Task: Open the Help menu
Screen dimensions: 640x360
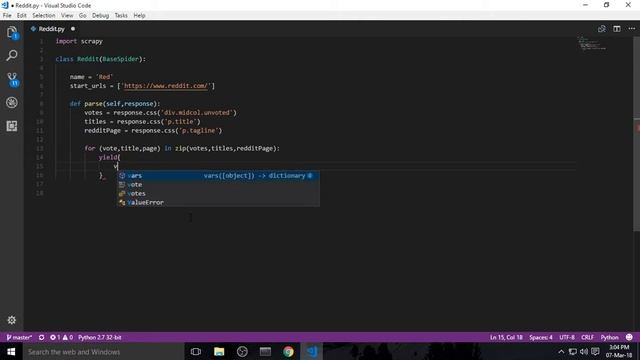Action: point(139,16)
